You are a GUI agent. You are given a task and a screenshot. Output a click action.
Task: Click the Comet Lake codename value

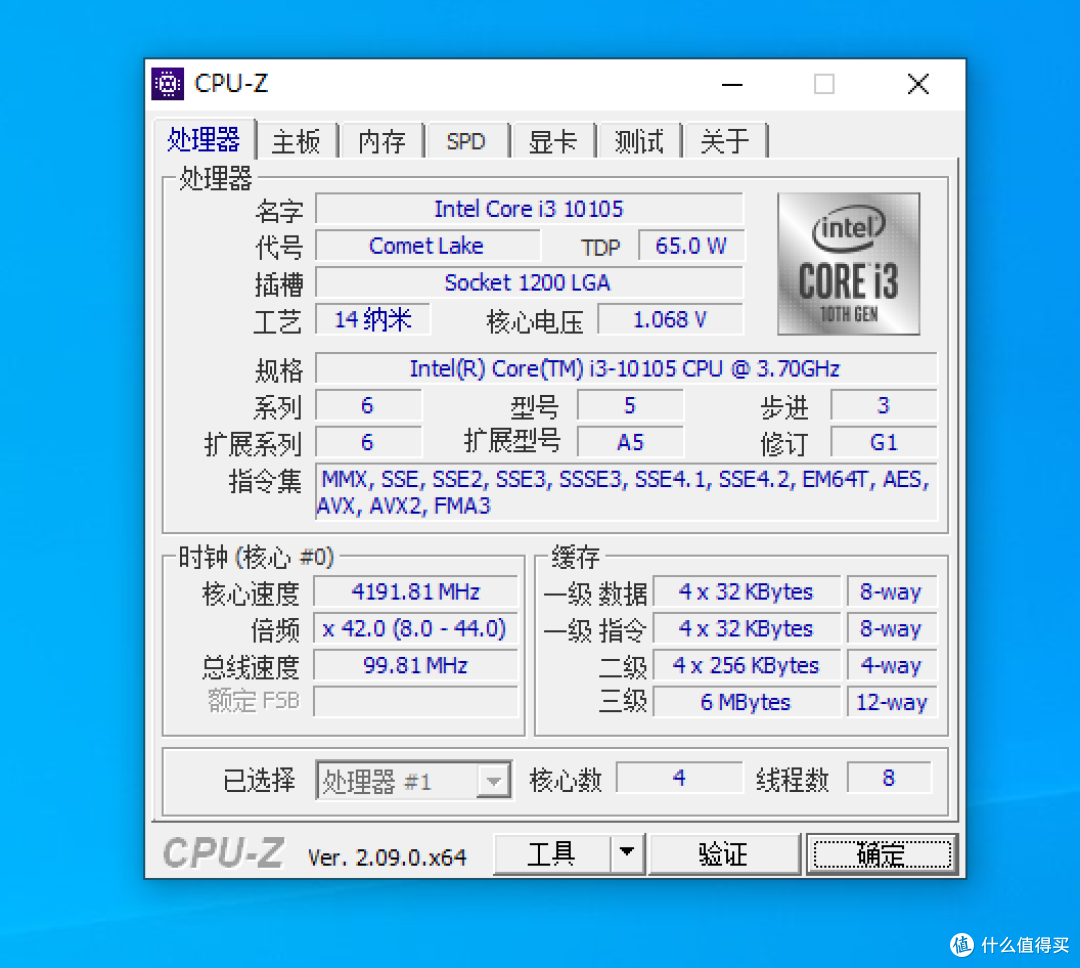click(427, 246)
